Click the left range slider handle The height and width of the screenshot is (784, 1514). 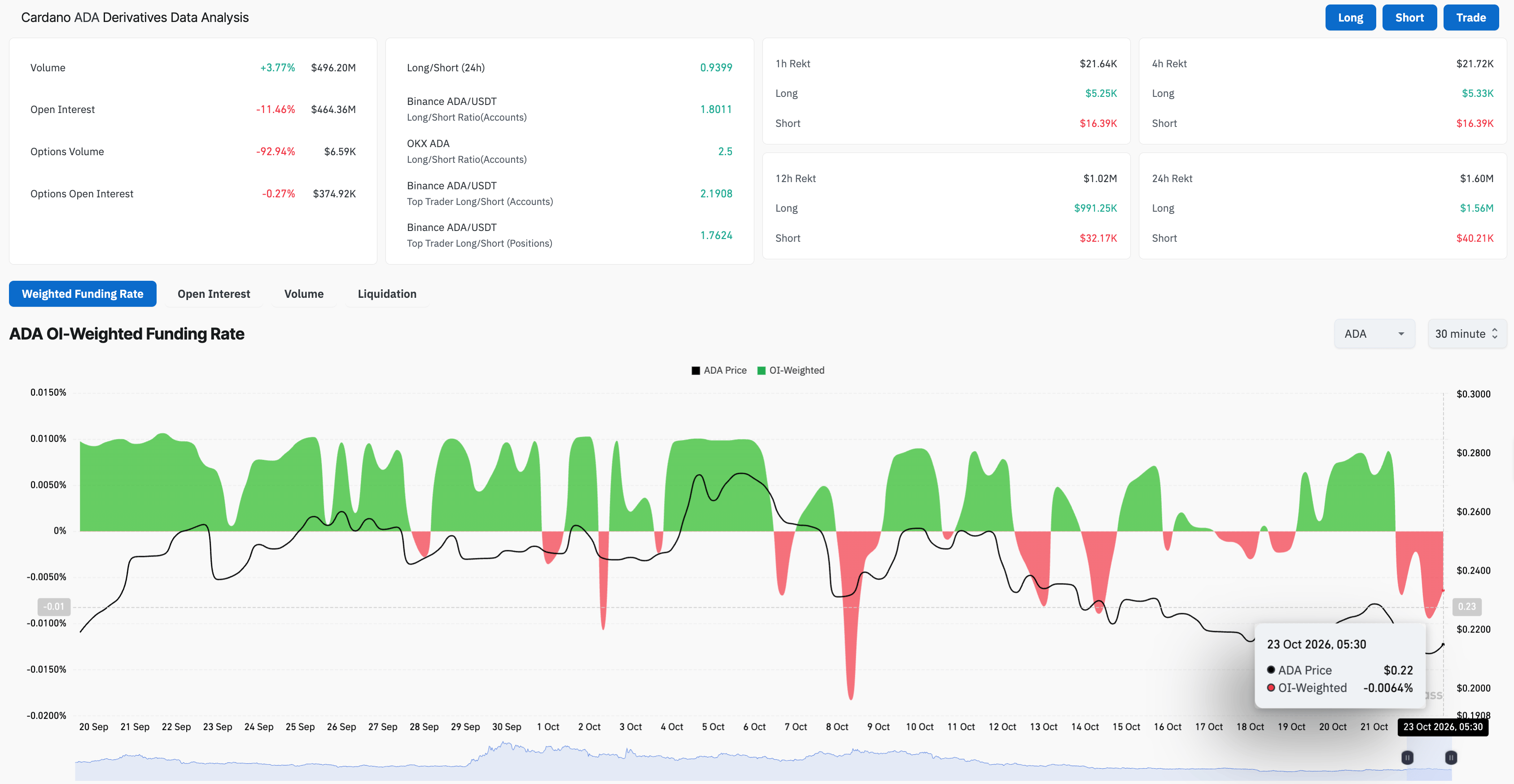(1407, 758)
